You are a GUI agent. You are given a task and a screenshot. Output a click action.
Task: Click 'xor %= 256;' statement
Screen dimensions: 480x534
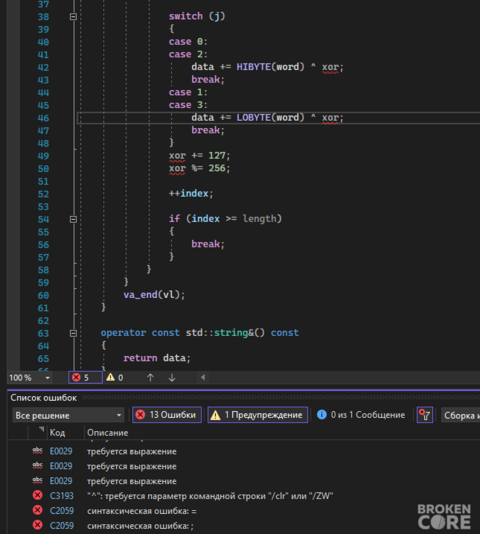[x=200, y=168]
